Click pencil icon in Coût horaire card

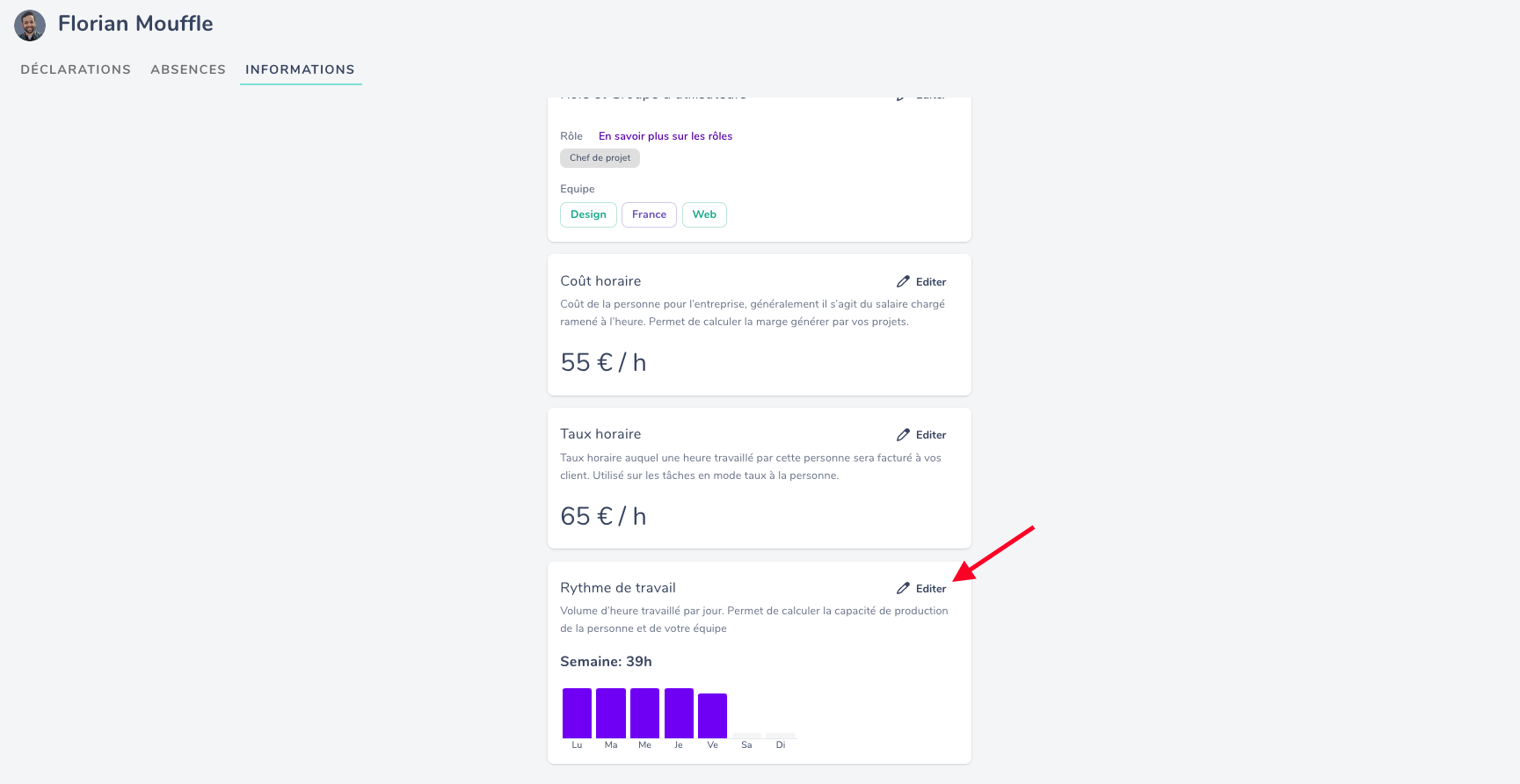click(x=903, y=282)
